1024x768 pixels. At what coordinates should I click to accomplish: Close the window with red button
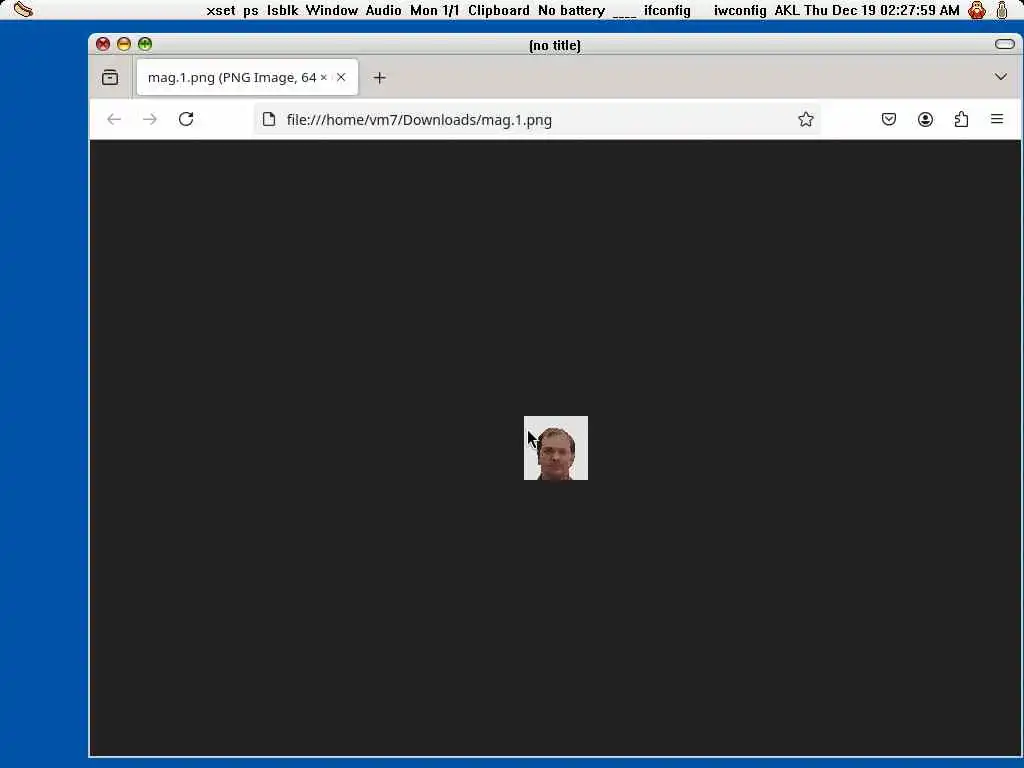pyautogui.click(x=103, y=44)
